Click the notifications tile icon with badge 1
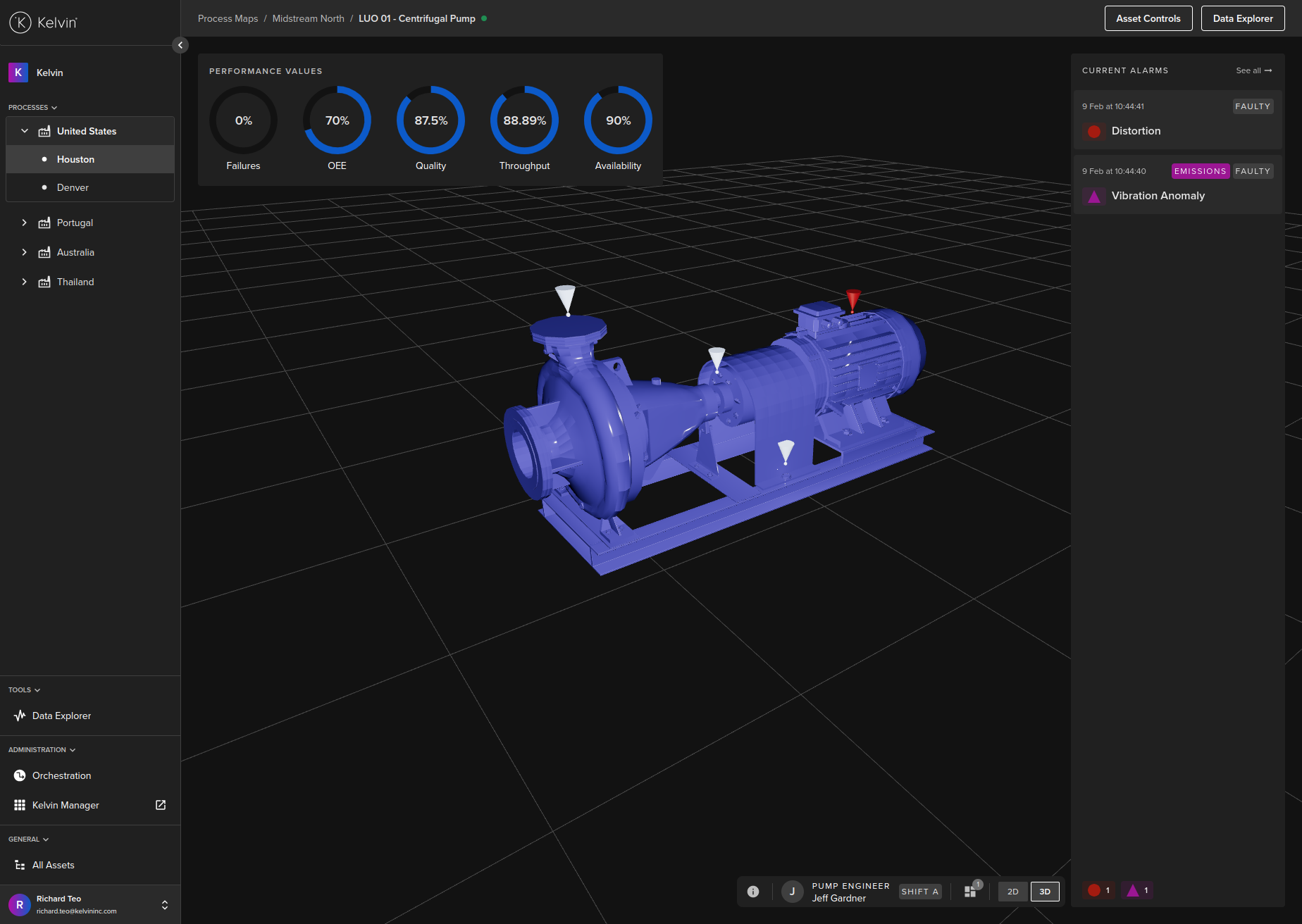Screen dimensions: 1302x924 point(970,891)
